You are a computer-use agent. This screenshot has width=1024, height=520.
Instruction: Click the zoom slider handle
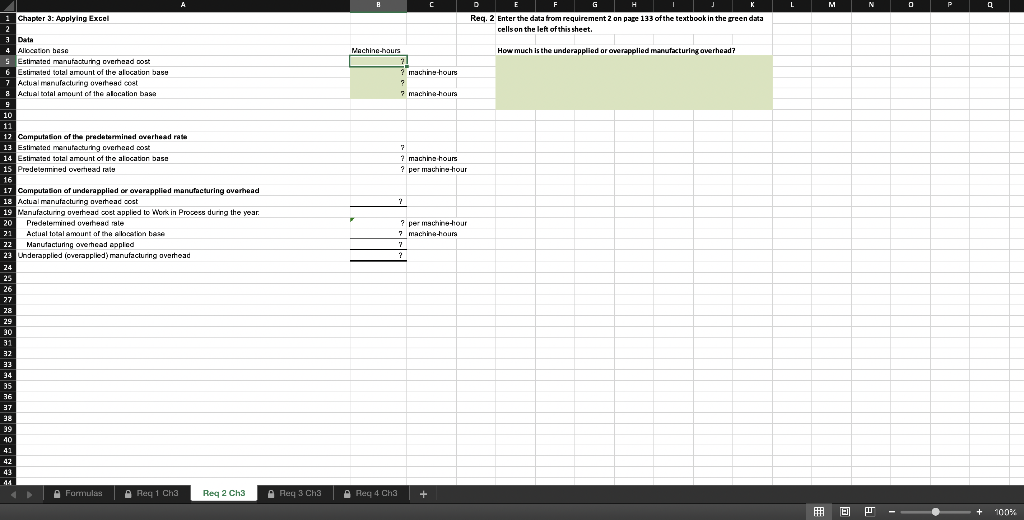tap(936, 512)
